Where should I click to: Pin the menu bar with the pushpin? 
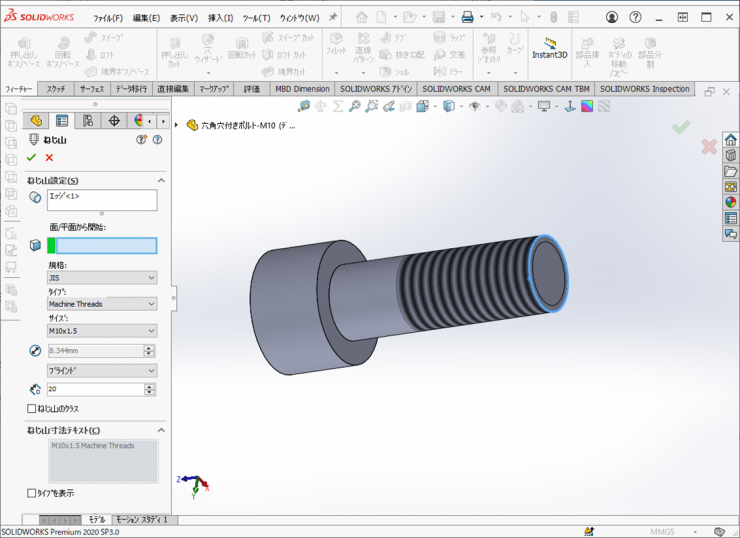(x=333, y=17)
